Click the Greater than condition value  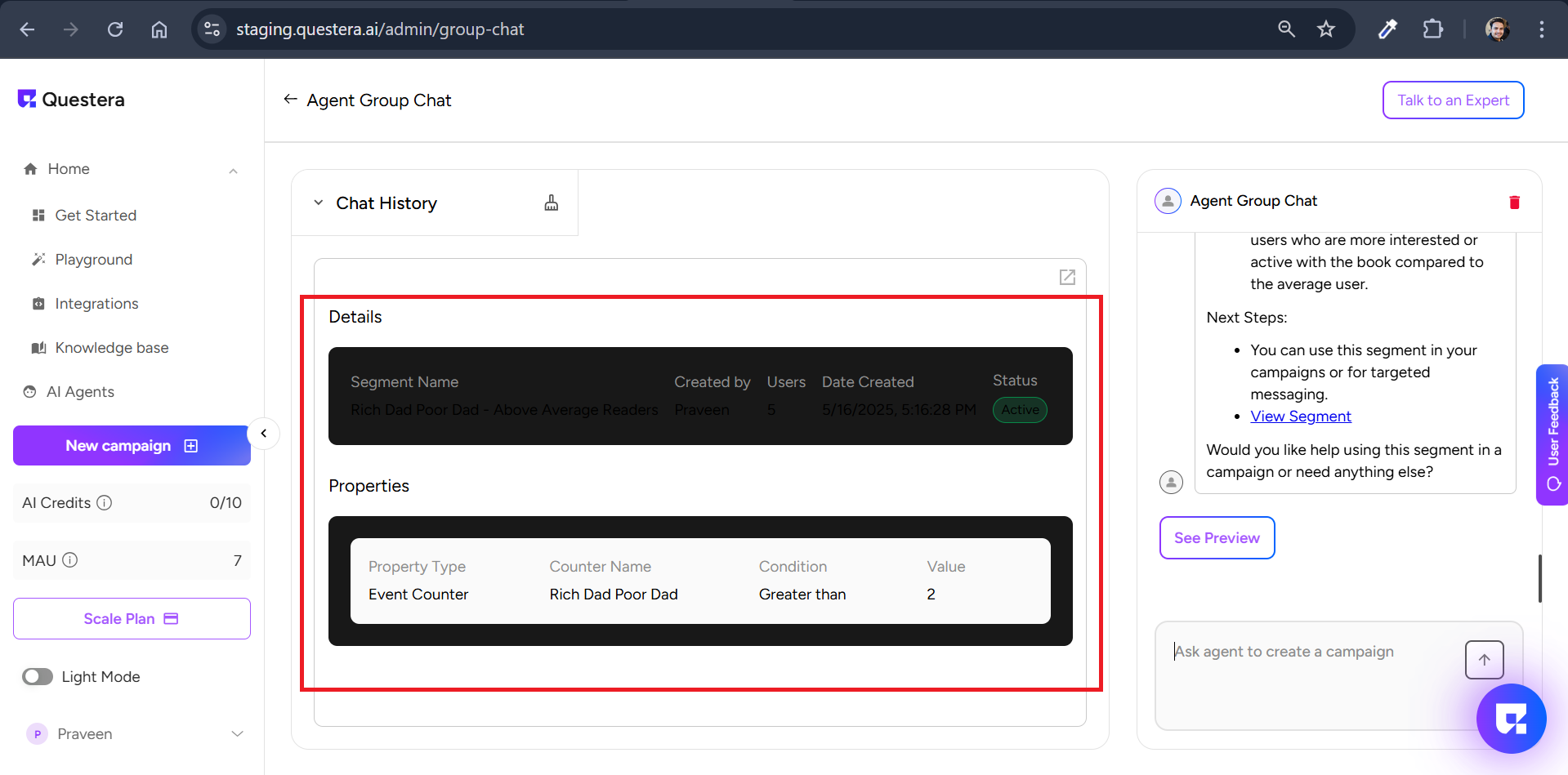coord(802,595)
